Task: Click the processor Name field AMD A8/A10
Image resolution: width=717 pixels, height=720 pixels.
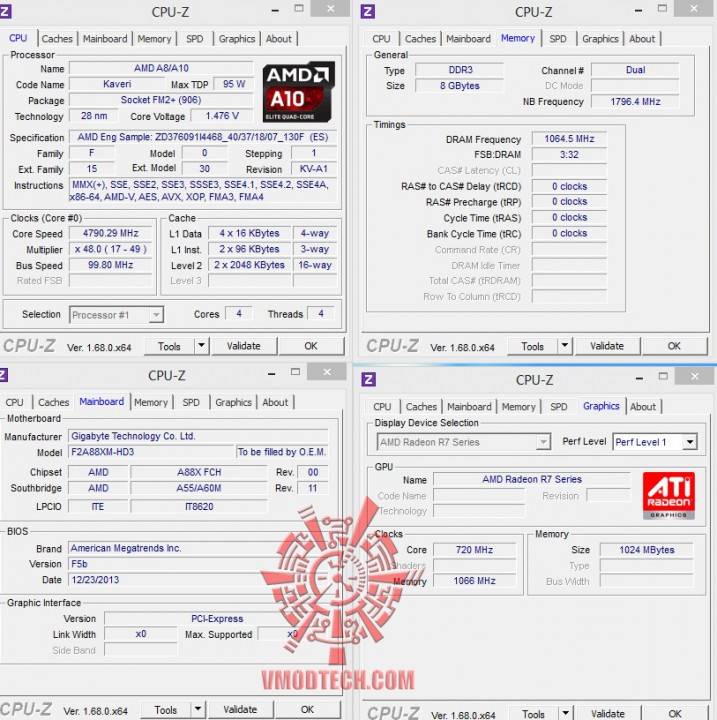Action: (161, 68)
